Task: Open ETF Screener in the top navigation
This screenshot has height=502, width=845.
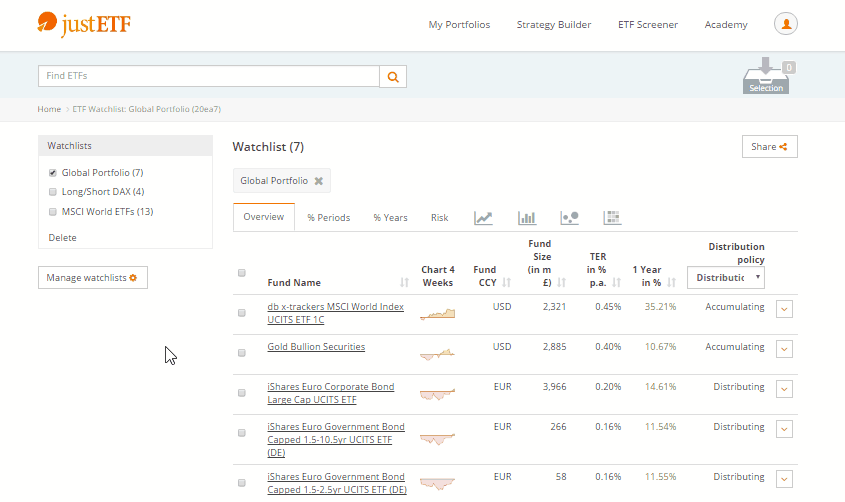Action: (647, 25)
